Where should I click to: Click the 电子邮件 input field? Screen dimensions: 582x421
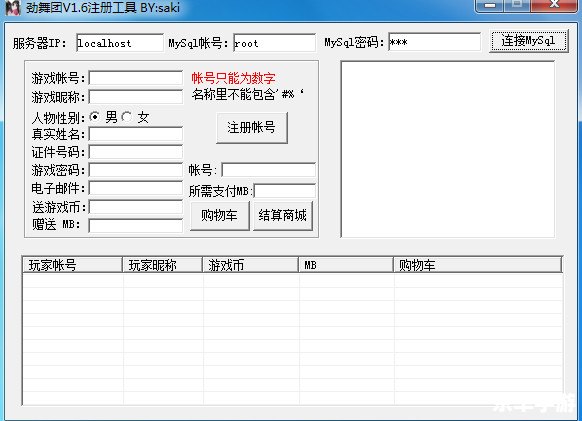coord(135,188)
